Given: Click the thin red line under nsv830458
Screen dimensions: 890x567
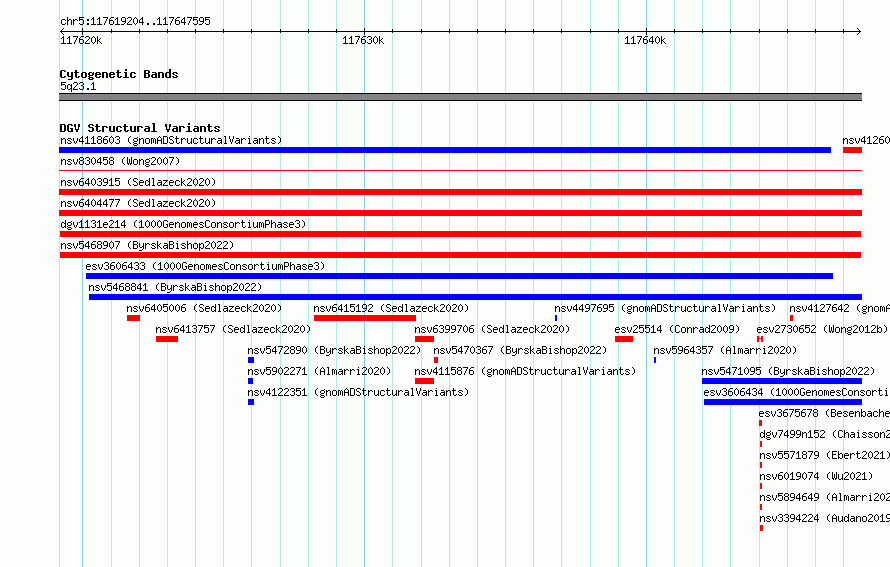Looking at the screenshot, I should coord(460,170).
